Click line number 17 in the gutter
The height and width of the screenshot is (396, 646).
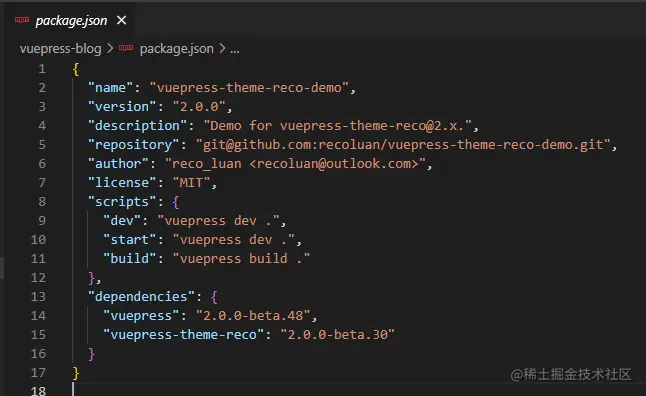(x=38, y=373)
